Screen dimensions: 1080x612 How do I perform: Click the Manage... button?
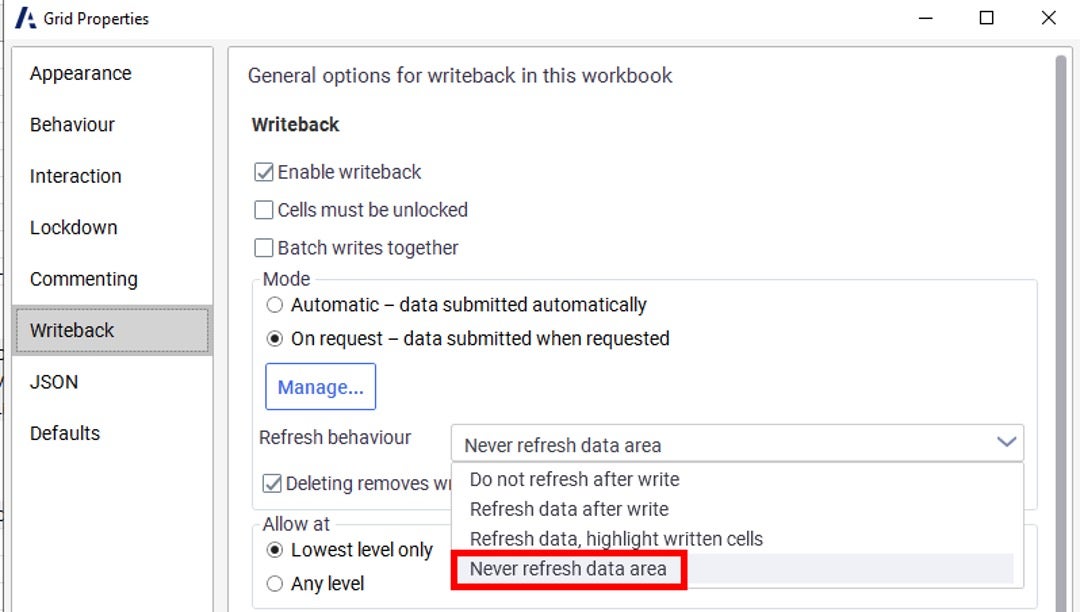320,387
